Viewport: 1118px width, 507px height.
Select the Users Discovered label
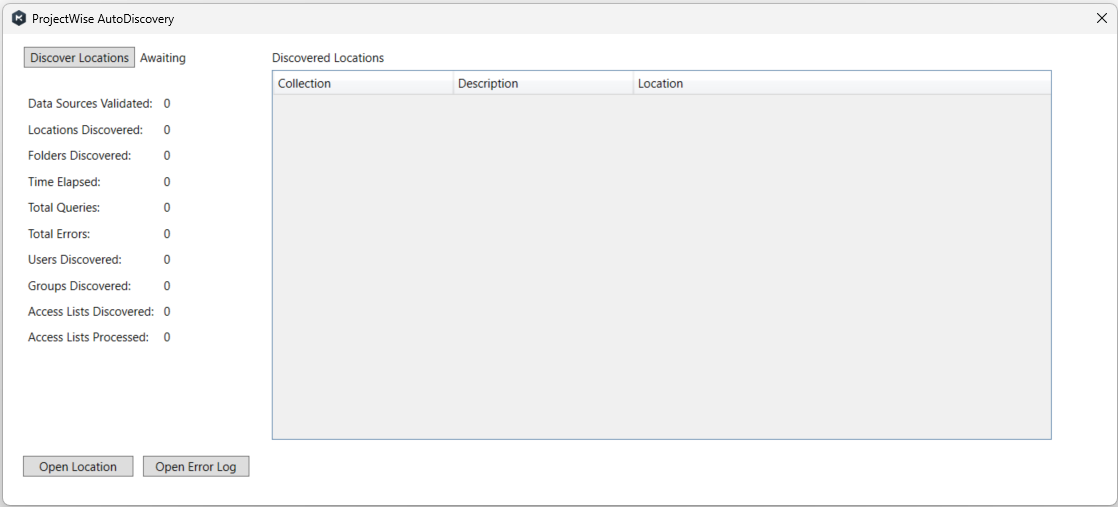(75, 260)
